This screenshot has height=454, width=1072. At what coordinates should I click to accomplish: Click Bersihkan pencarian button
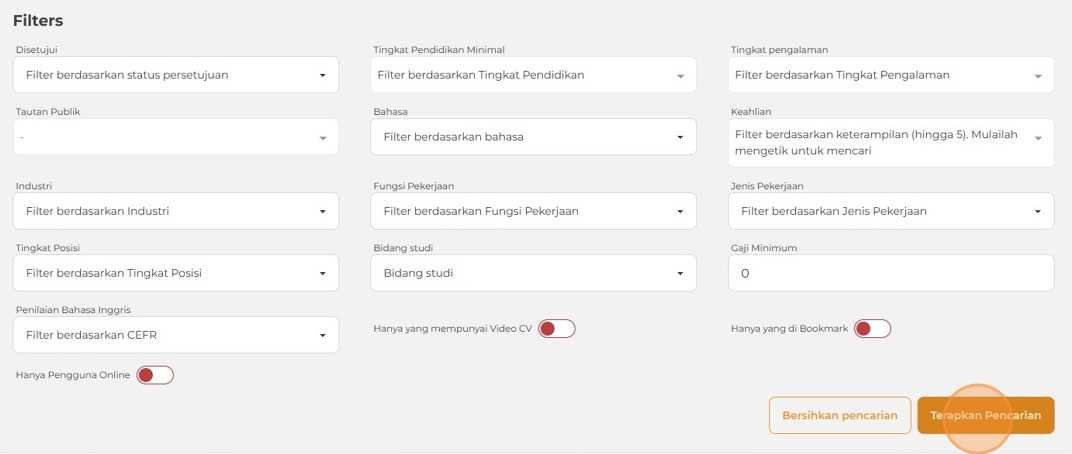point(839,415)
